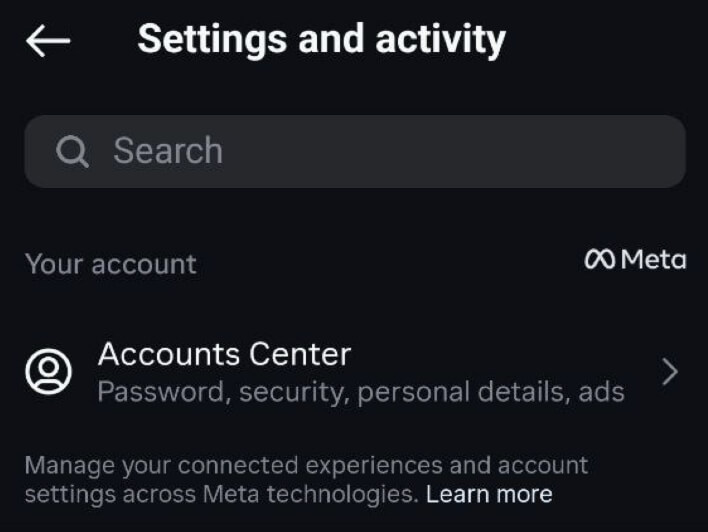Click the Meta wordmark text

click(653, 260)
